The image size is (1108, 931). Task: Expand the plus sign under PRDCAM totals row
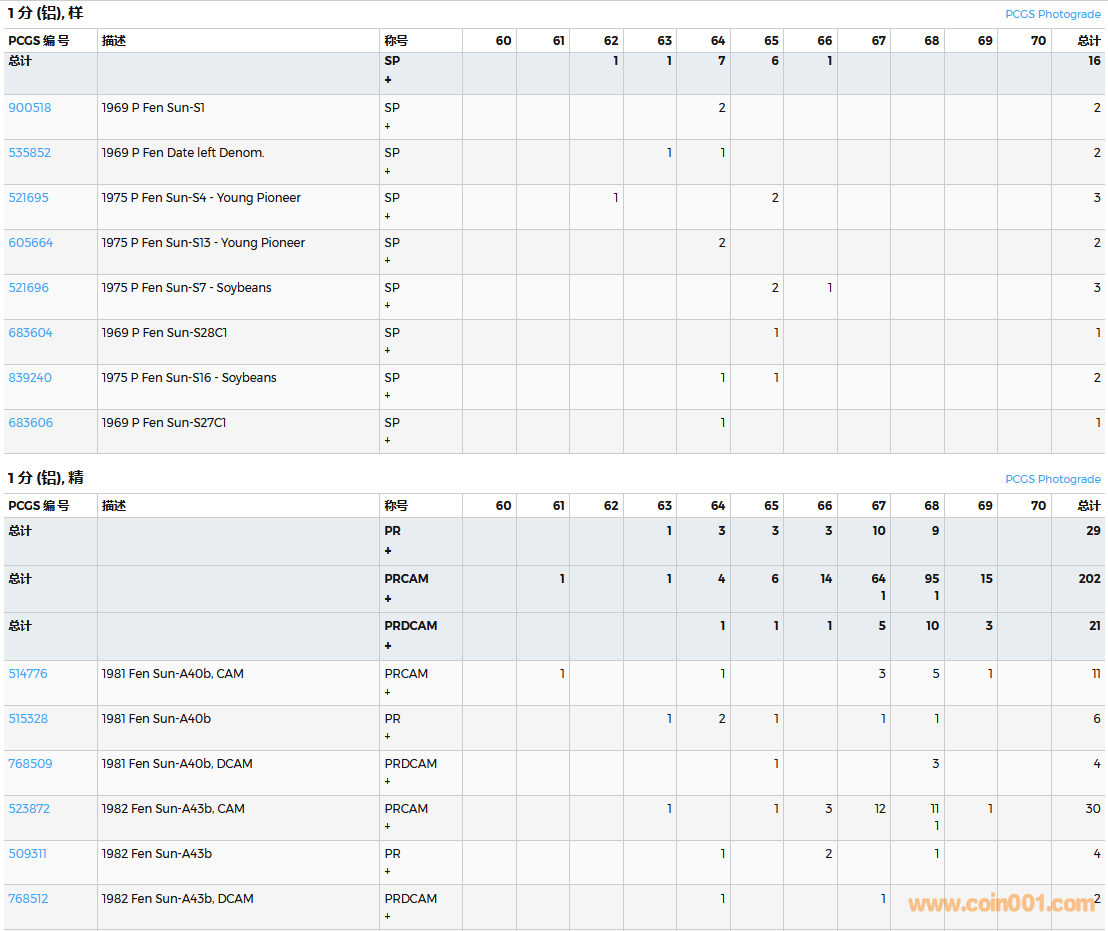pos(388,645)
